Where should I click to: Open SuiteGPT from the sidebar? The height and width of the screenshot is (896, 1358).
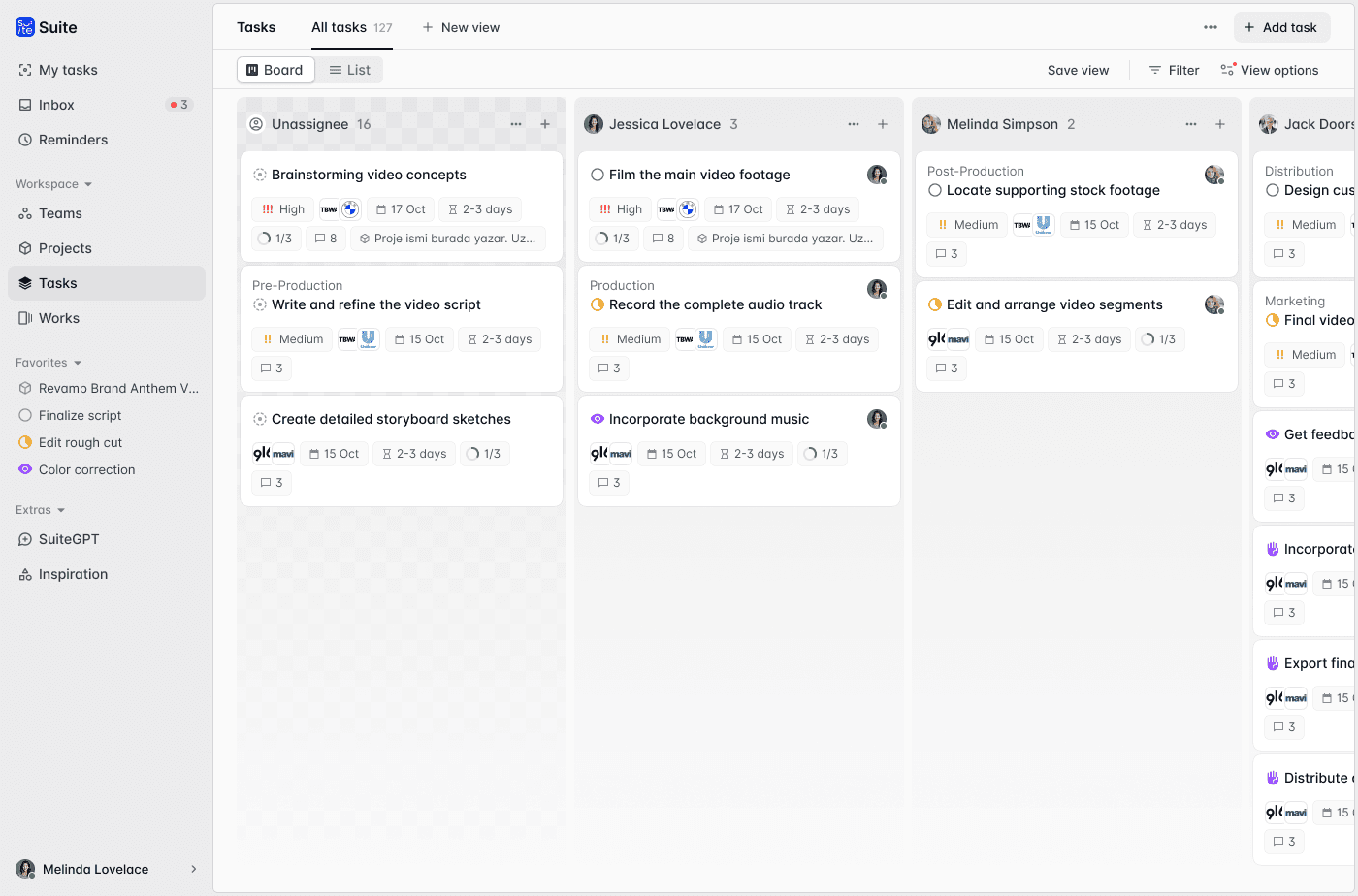tap(69, 539)
